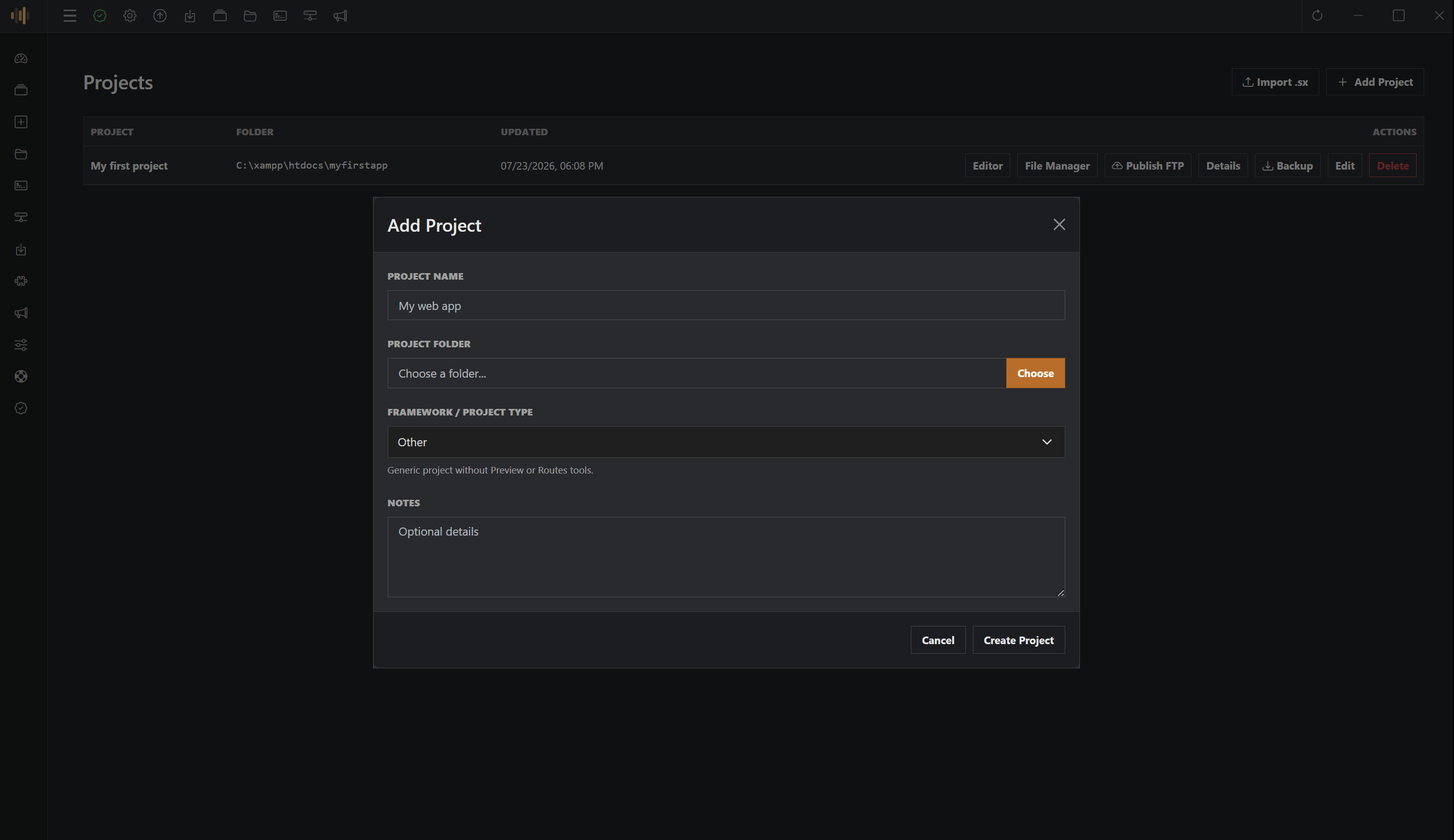Open the puzzle piece plugins icon

pyautogui.click(x=21, y=281)
